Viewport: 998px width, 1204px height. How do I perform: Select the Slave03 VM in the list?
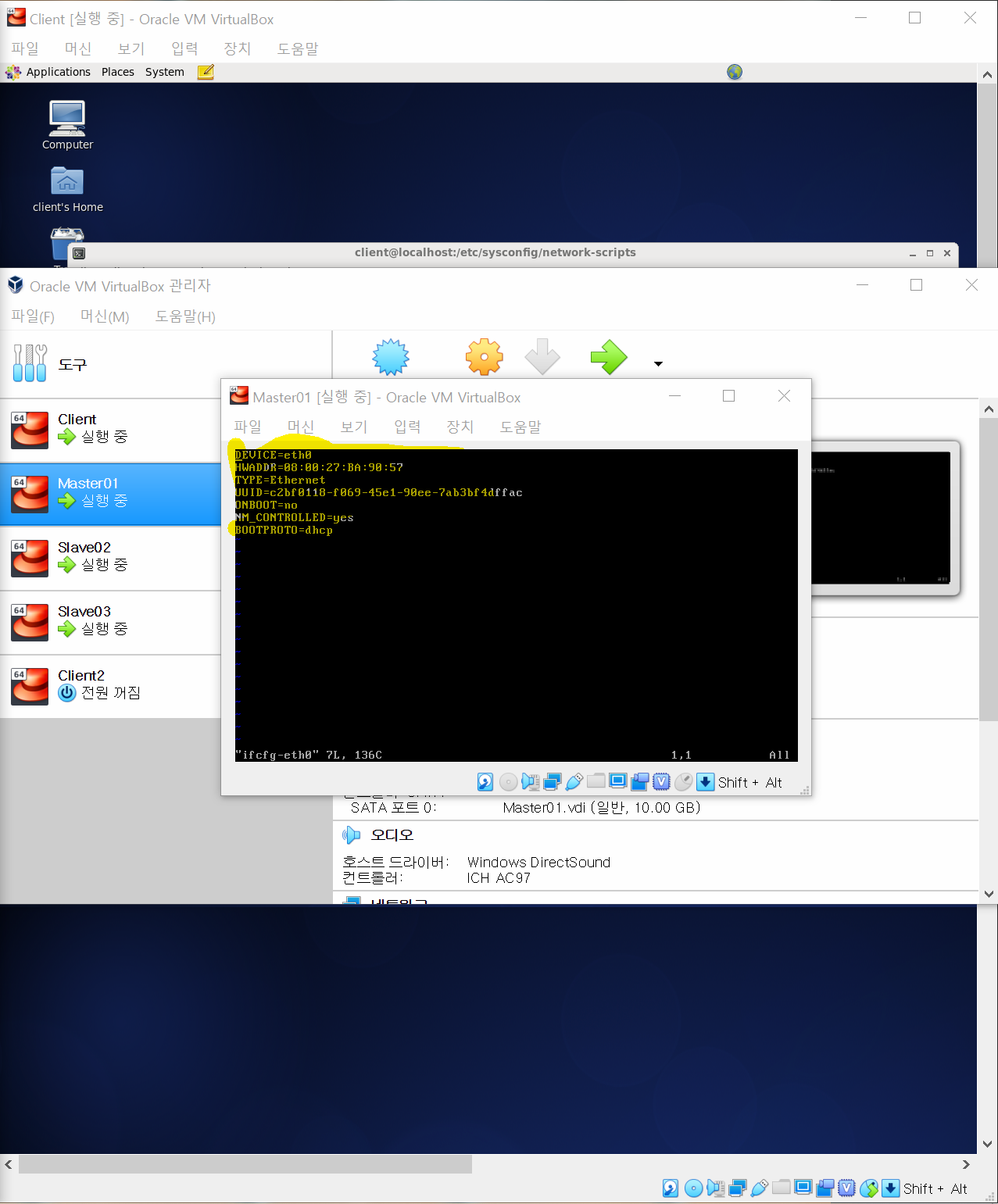coord(111,622)
